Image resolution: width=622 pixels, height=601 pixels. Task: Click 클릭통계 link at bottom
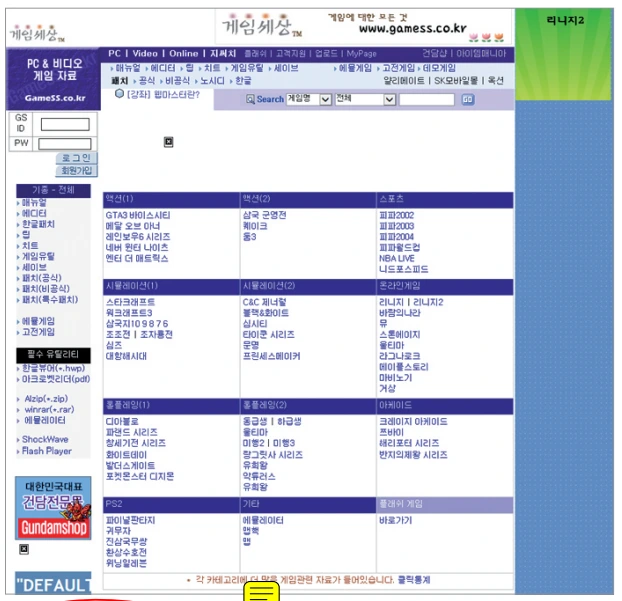(x=414, y=580)
